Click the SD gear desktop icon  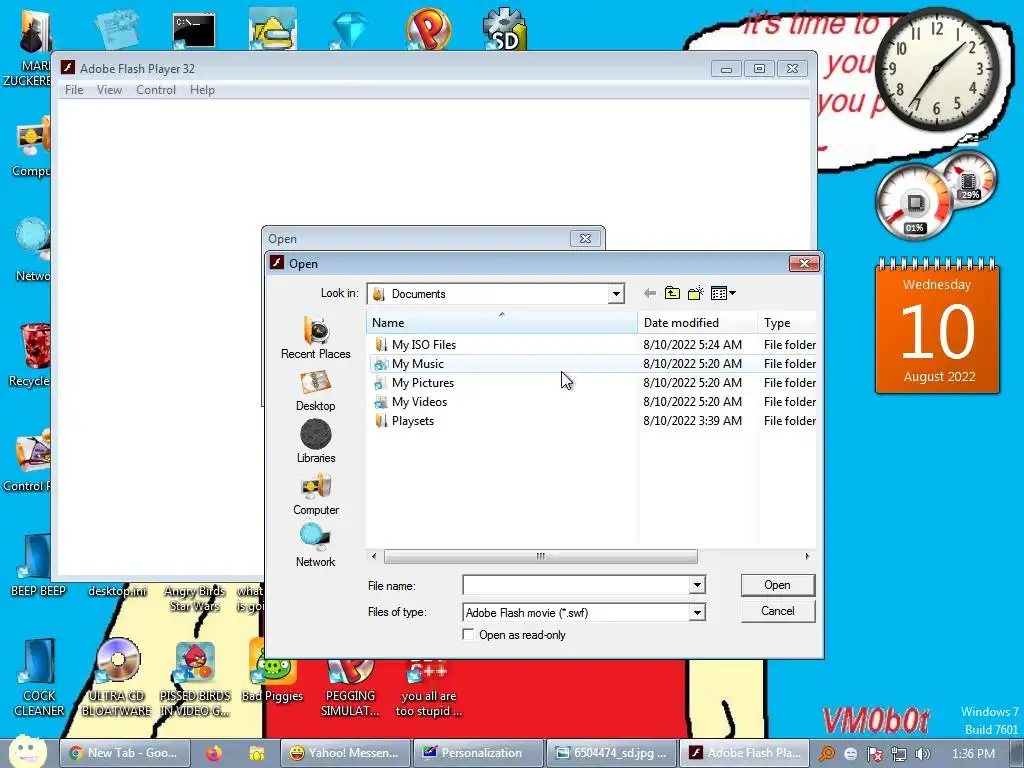(x=505, y=29)
